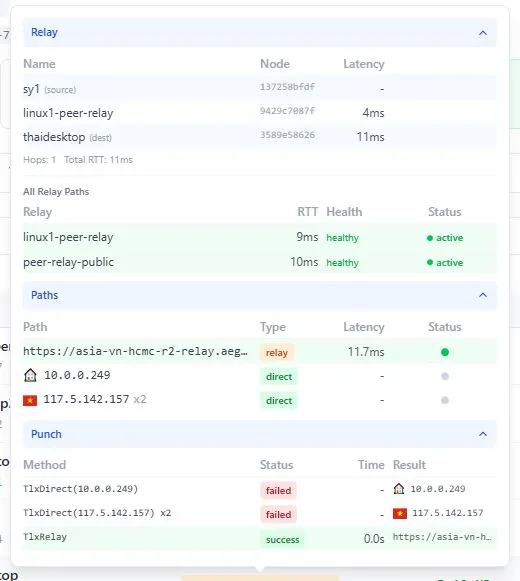This screenshot has width=520, height=581.
Task: Click node ID 9429c7087f
Action: pyautogui.click(x=287, y=111)
